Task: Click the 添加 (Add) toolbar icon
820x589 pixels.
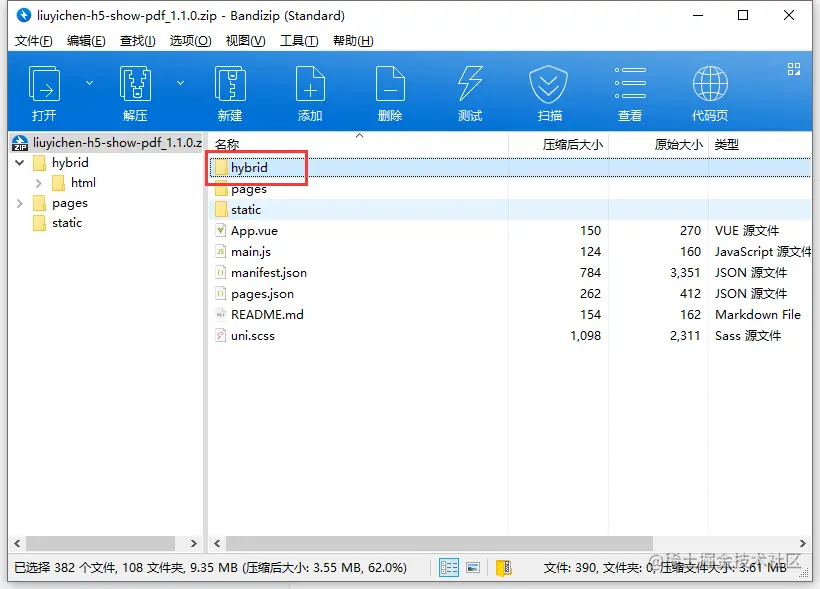Action: [x=310, y=84]
